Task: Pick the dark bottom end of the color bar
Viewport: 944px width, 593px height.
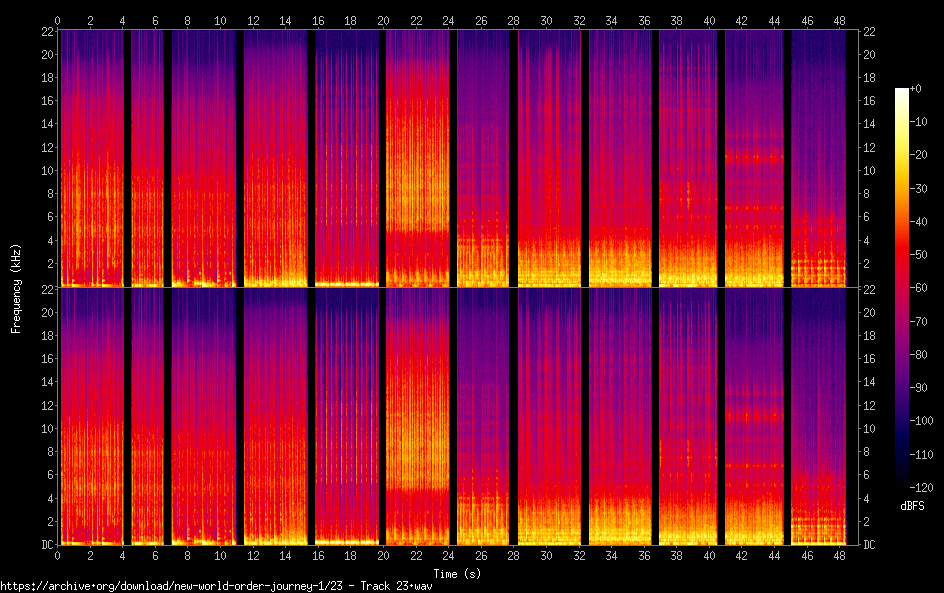Action: [902, 483]
